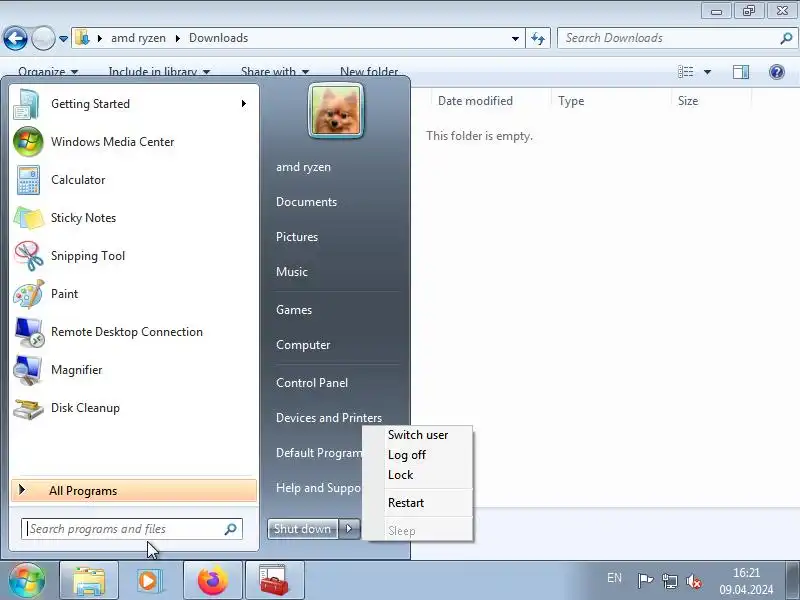Open amd ryzen personal folder link
Image resolution: width=800 pixels, height=600 pixels.
[x=304, y=167]
